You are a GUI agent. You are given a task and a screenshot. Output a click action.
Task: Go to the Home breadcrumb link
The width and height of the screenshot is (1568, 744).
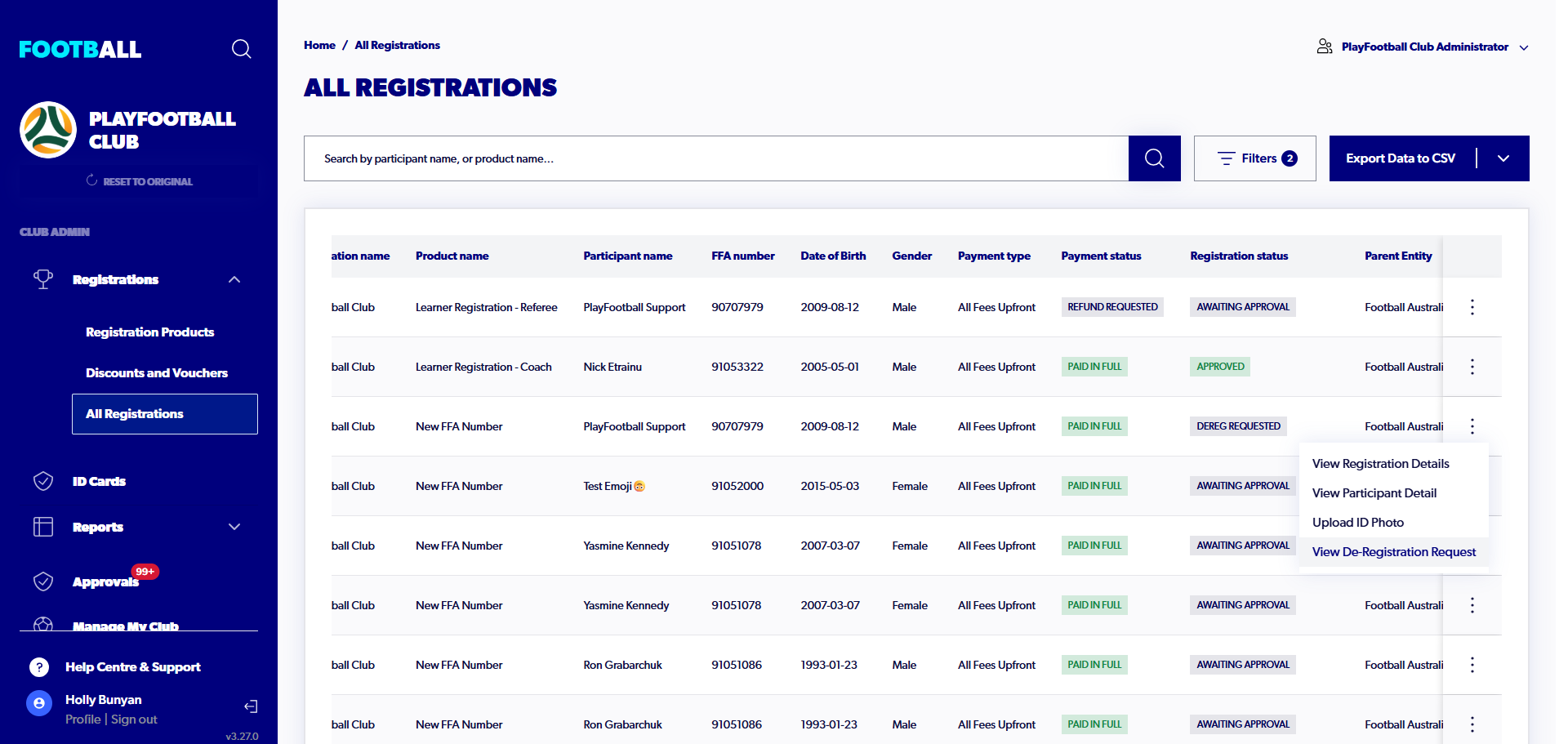click(319, 45)
